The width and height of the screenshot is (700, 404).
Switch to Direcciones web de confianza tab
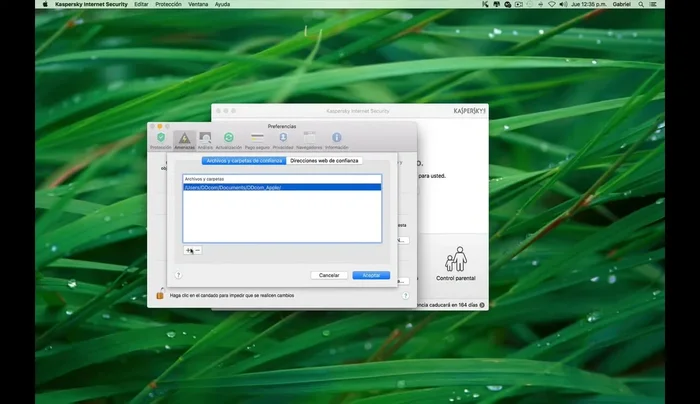pyautogui.click(x=324, y=160)
